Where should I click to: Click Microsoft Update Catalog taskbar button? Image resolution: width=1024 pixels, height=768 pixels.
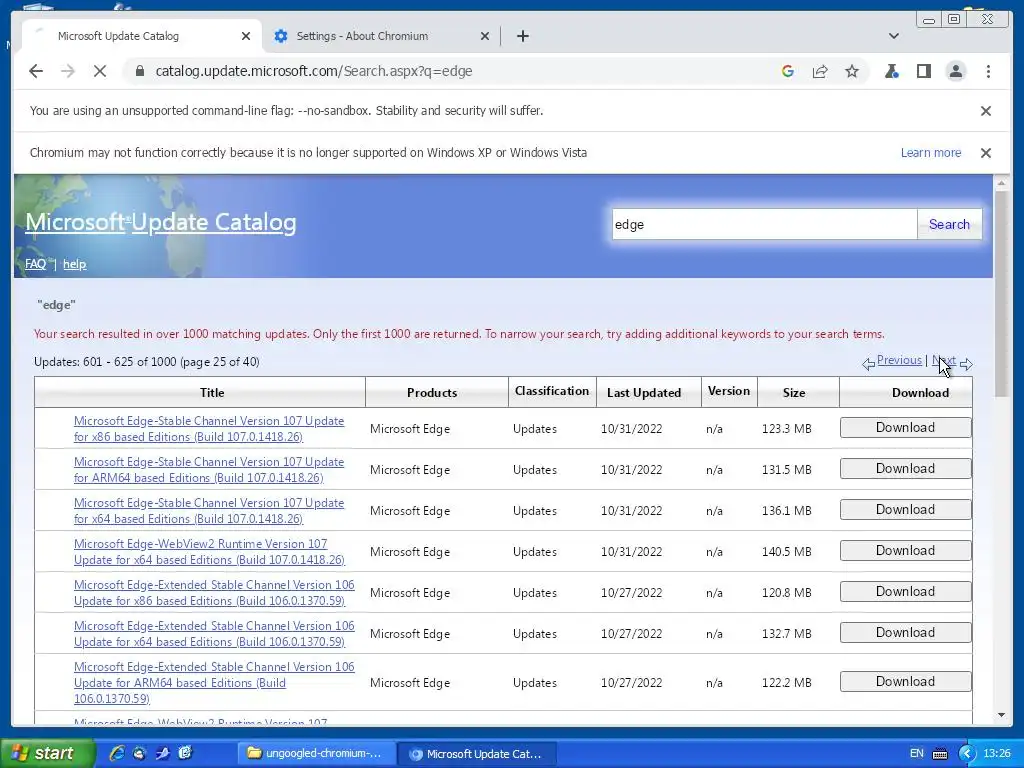477,754
